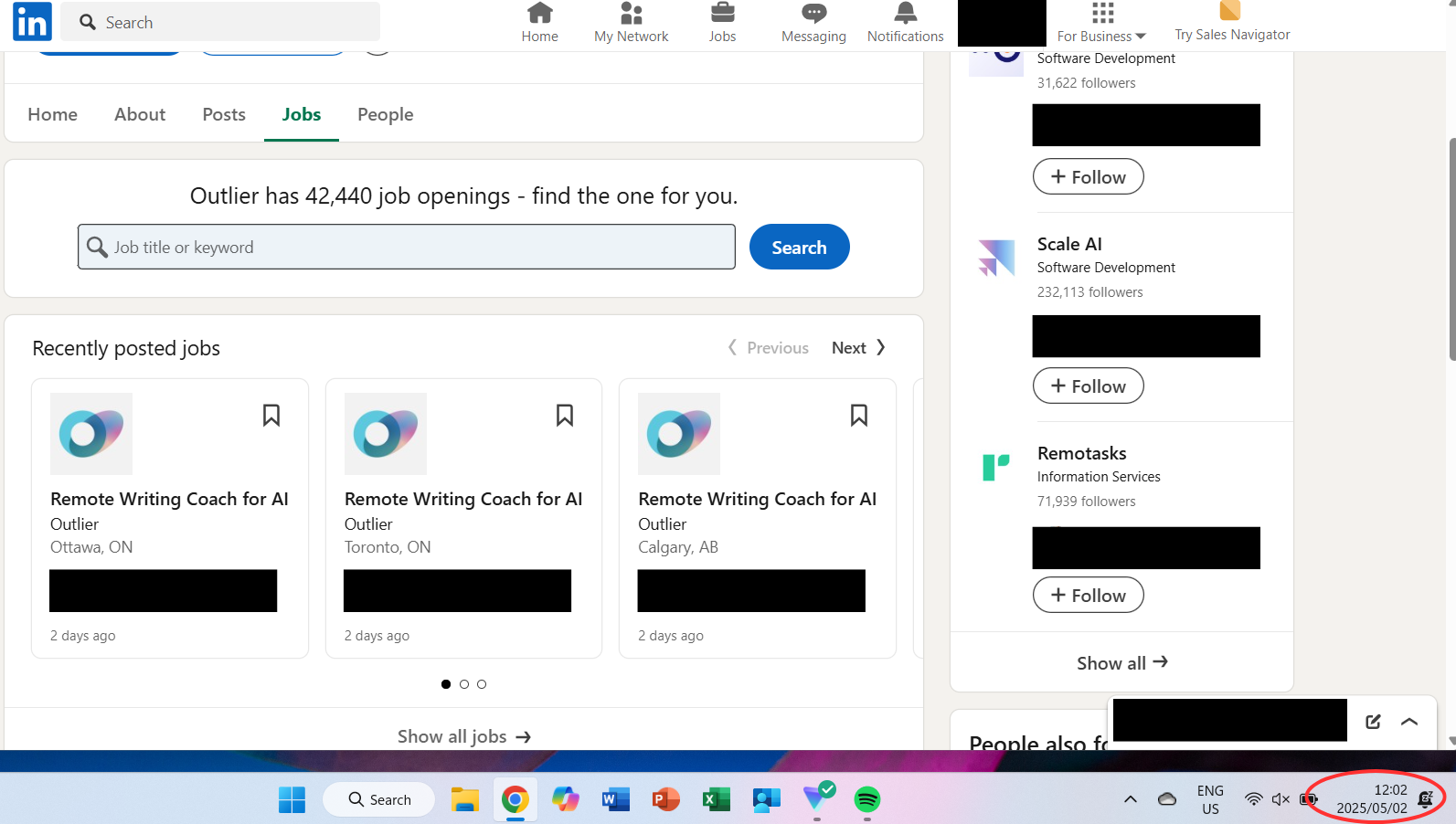Open Notifications bell in top navigation
The width and height of the screenshot is (1456, 824).
(x=905, y=23)
